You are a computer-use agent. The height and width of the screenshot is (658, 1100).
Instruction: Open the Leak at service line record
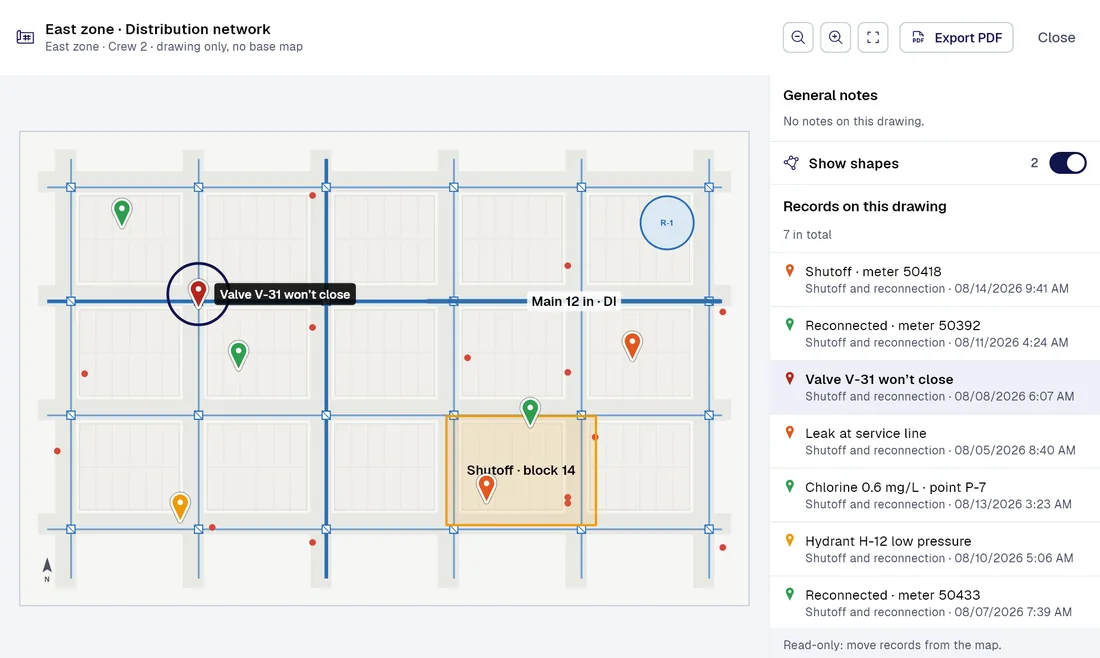[934, 441]
